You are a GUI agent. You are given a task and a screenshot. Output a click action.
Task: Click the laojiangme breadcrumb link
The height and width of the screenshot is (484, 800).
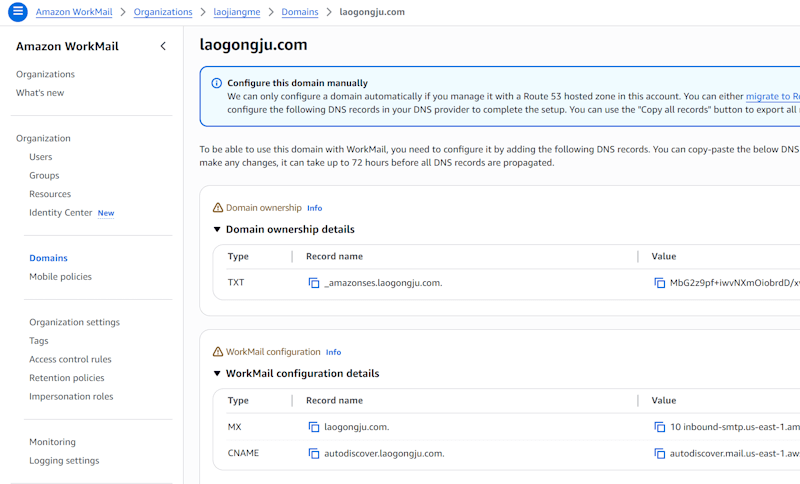pos(235,12)
